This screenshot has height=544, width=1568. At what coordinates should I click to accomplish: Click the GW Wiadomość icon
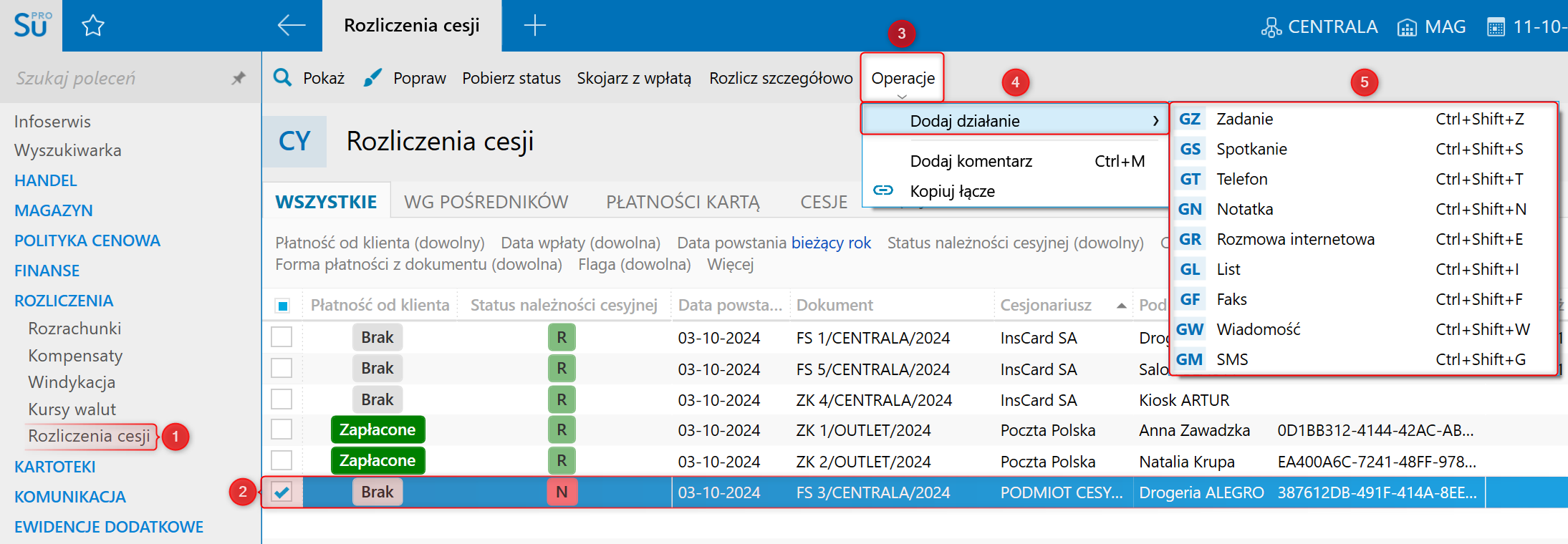coord(1190,329)
